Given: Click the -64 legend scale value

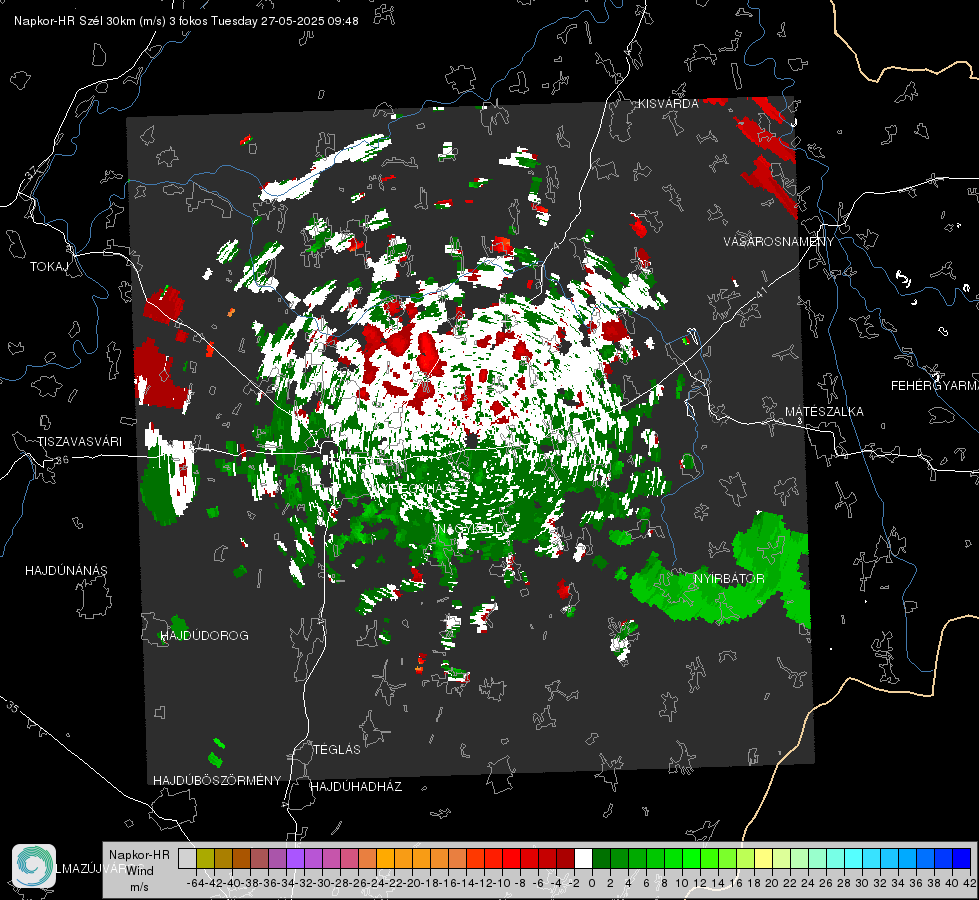Looking at the screenshot, I should click(x=195, y=883).
